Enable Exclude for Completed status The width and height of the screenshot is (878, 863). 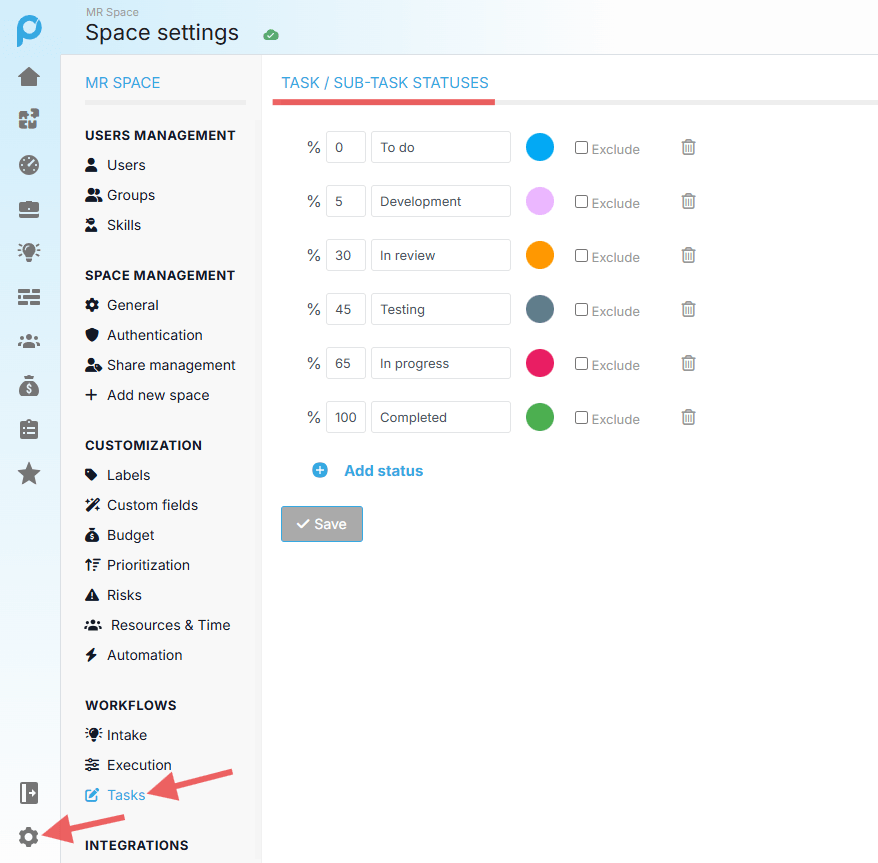pyautogui.click(x=581, y=418)
